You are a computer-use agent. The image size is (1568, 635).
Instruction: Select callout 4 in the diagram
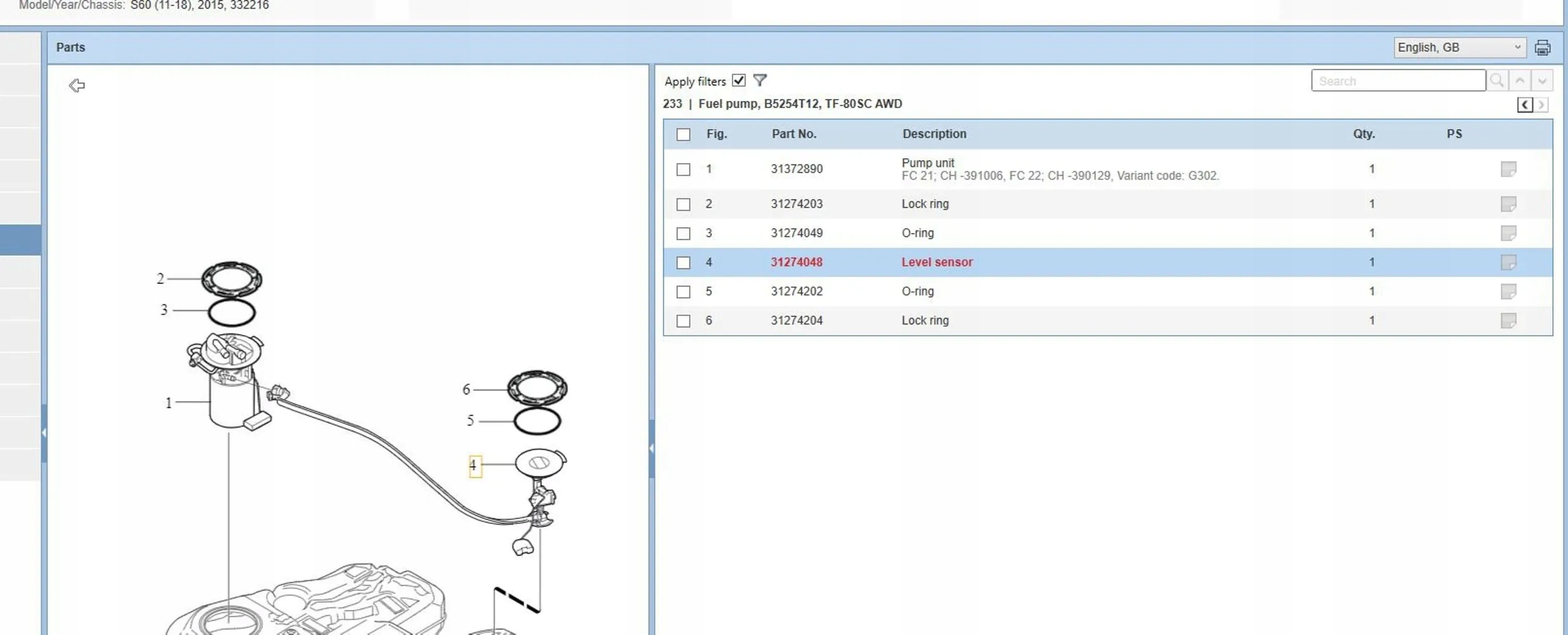coord(475,466)
